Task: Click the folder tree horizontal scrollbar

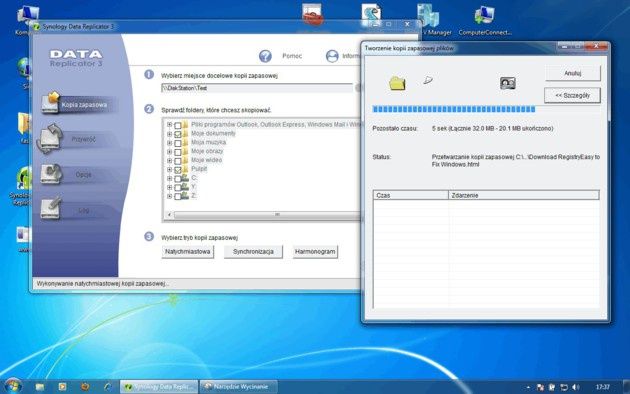Action: tap(266, 215)
